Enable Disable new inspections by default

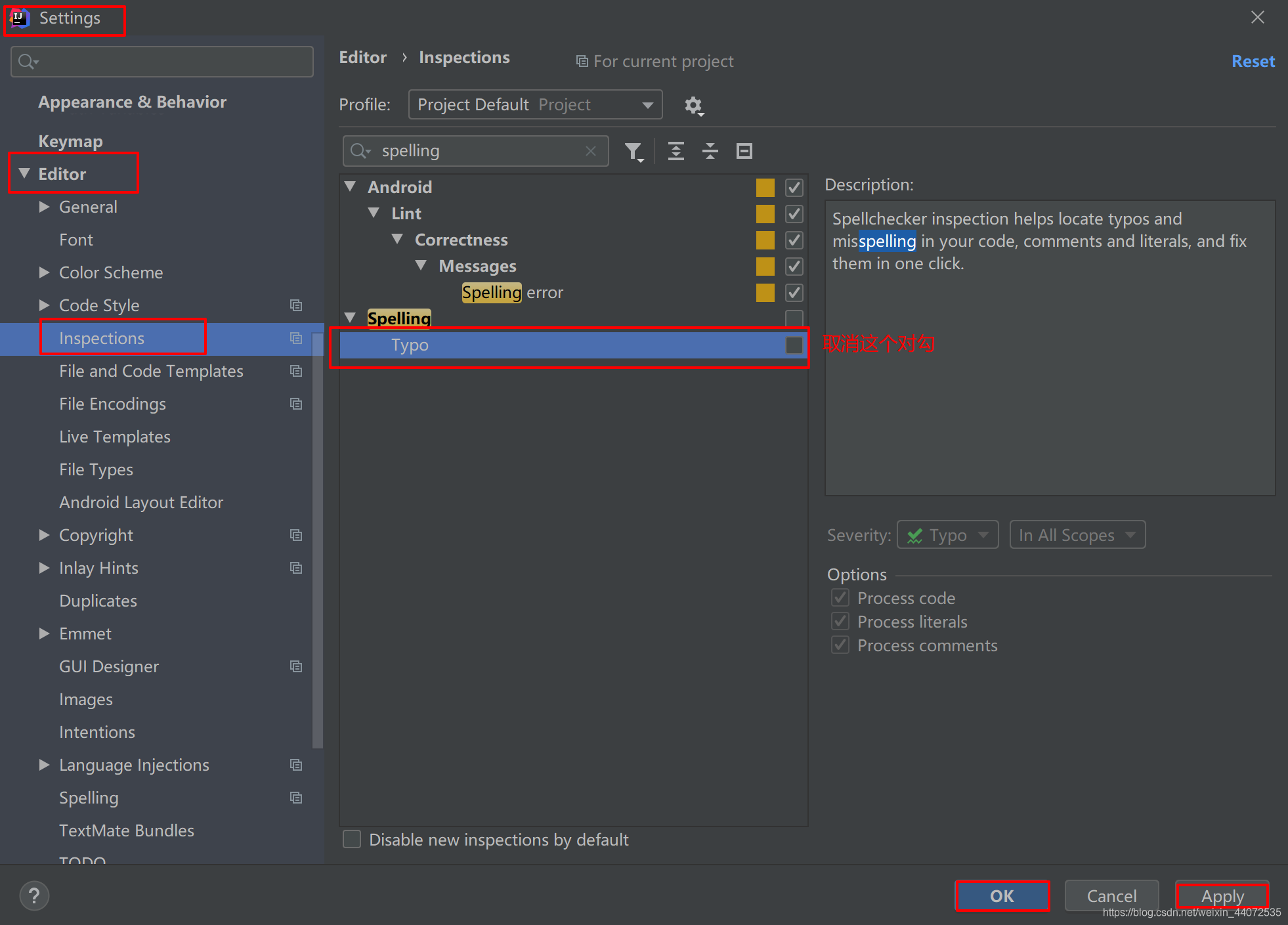tap(353, 840)
